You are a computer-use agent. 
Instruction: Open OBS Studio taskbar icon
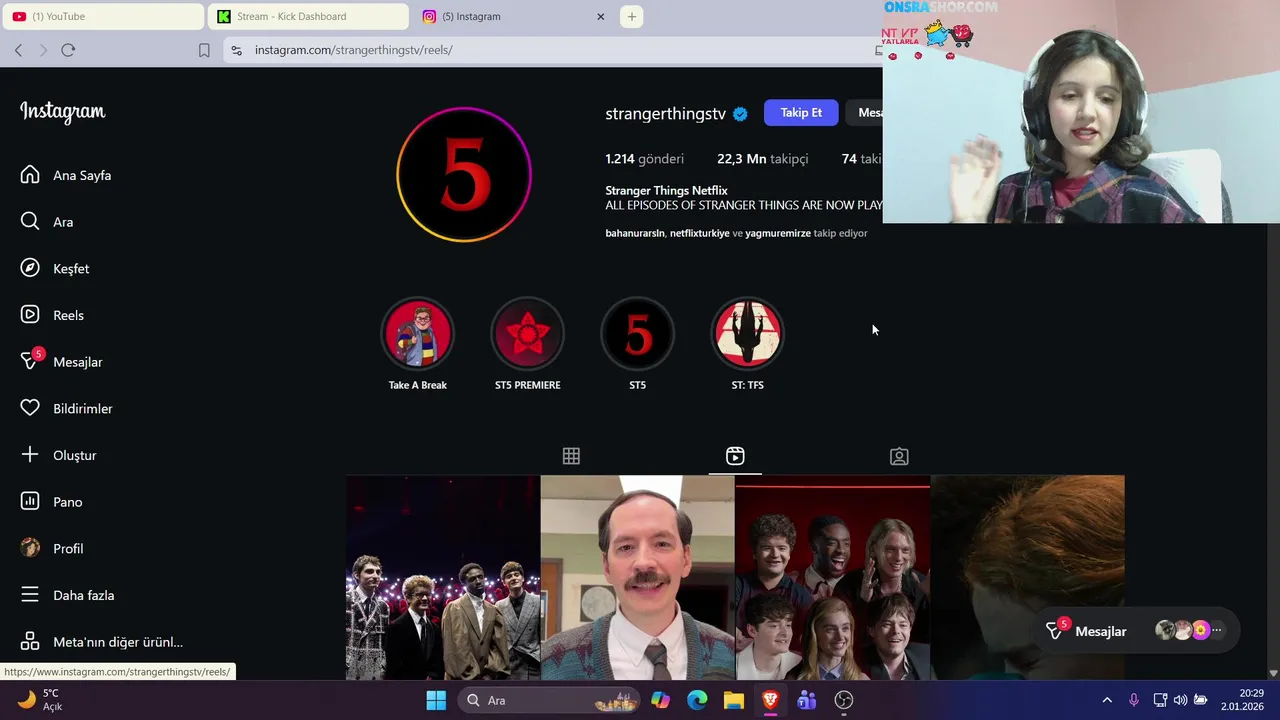click(844, 700)
